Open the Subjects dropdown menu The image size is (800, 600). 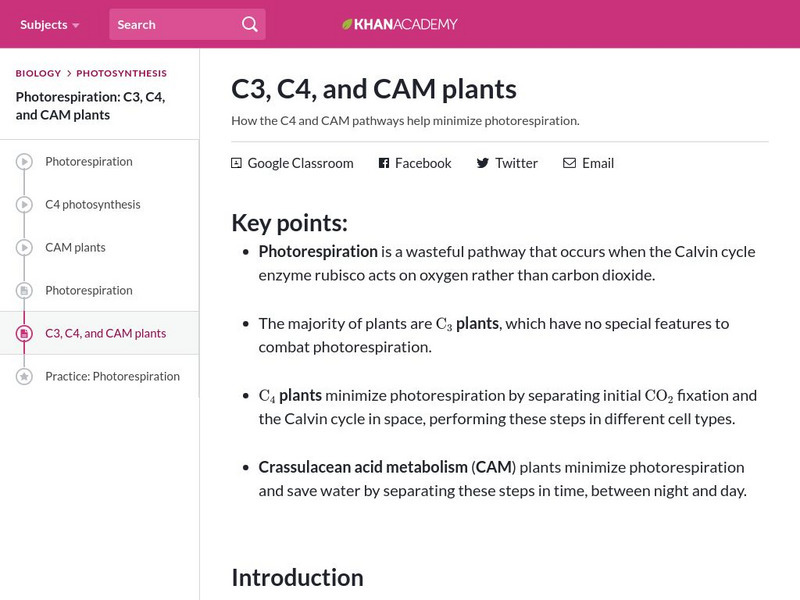click(x=44, y=24)
